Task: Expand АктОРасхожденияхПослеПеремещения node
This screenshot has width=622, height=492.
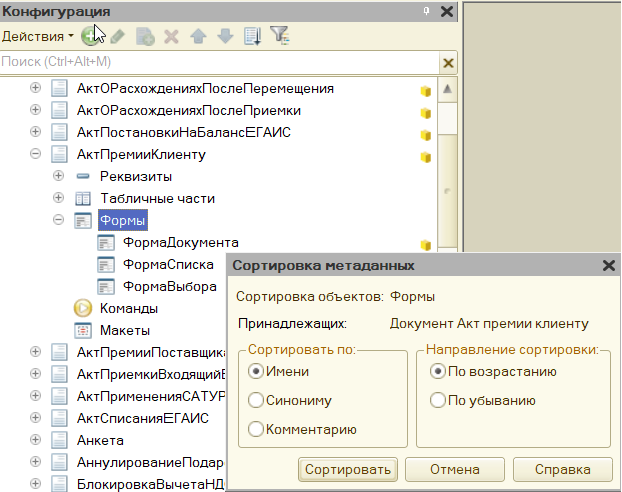Action: (x=35, y=87)
